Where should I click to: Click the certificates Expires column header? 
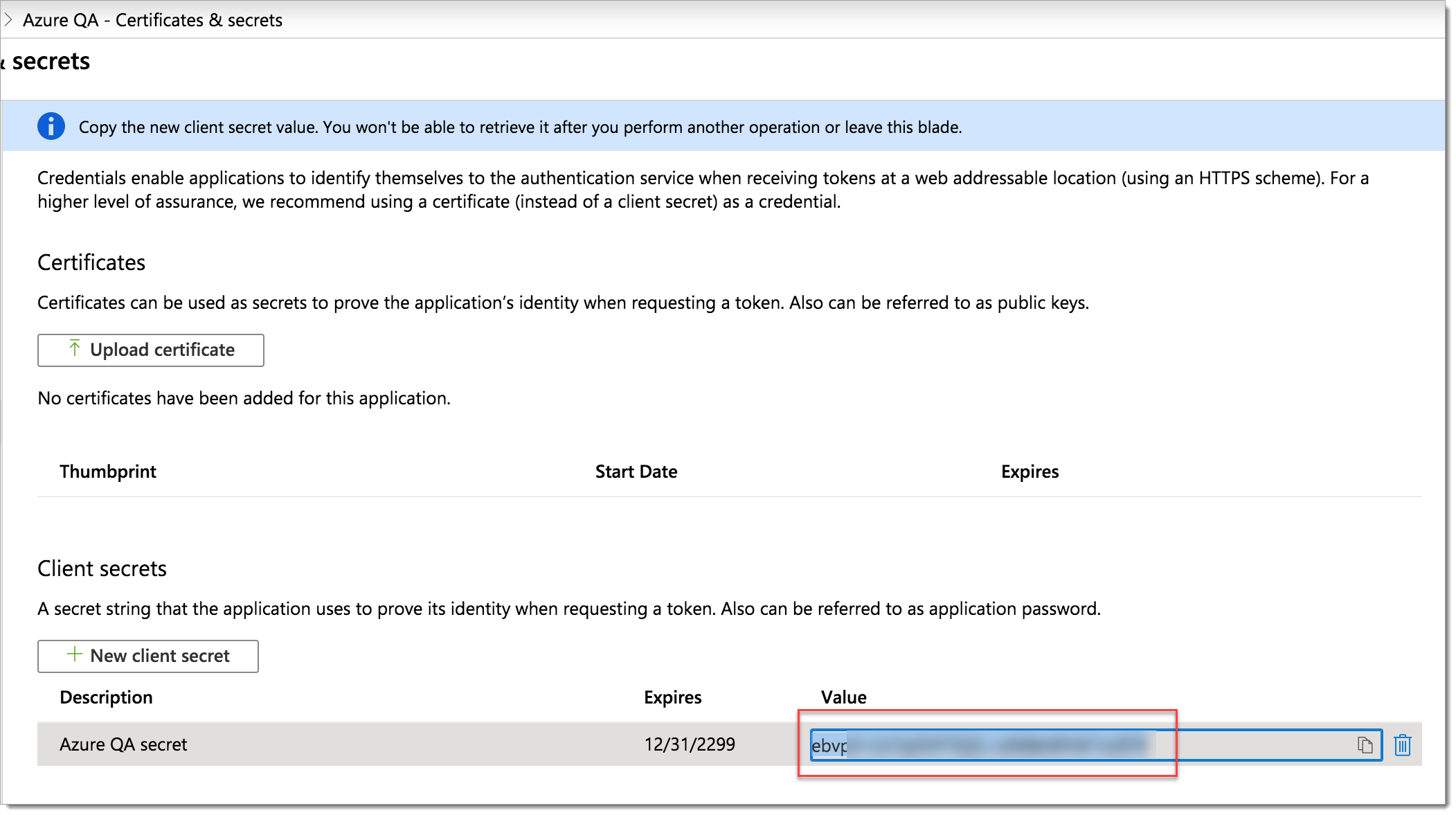click(x=1030, y=472)
